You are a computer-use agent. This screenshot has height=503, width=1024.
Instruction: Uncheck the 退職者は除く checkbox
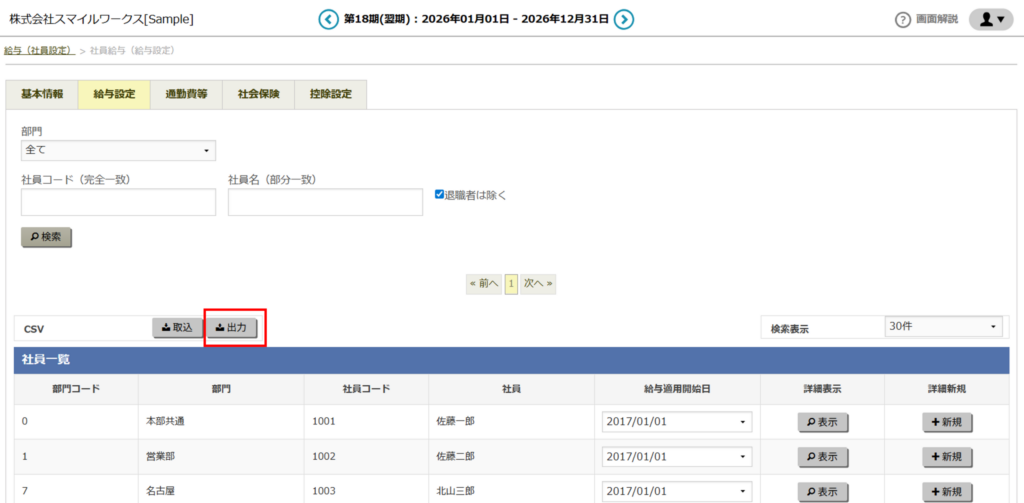(x=440, y=195)
